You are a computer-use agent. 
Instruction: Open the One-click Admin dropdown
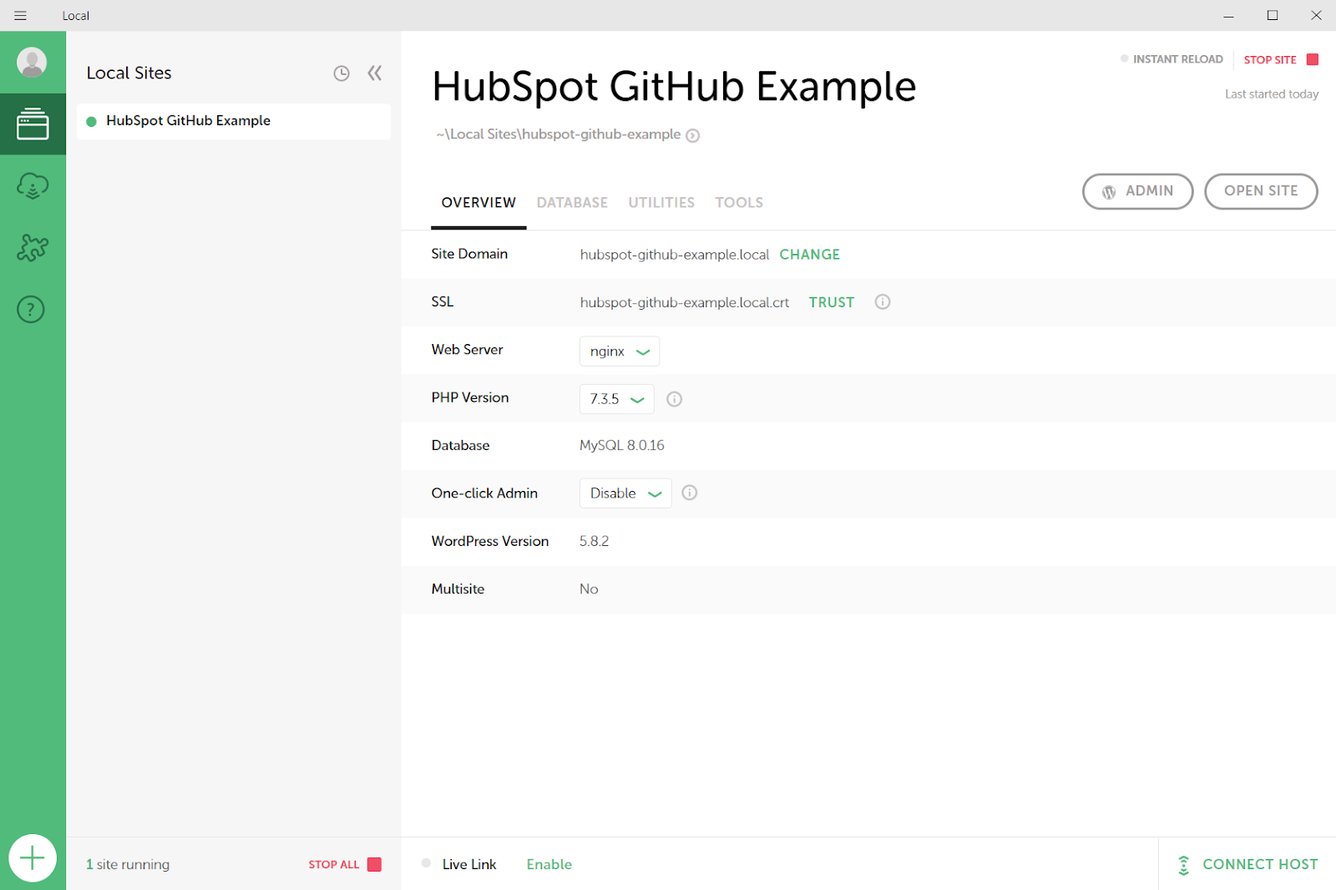(625, 492)
